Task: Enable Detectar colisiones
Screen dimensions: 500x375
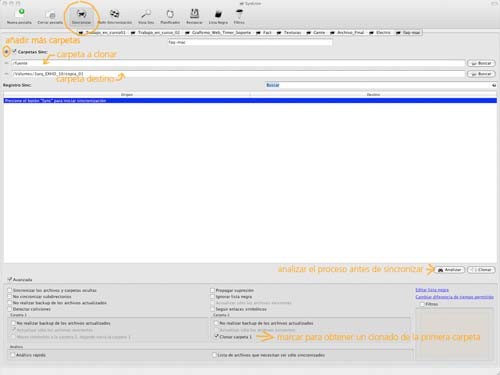Action: (10, 309)
